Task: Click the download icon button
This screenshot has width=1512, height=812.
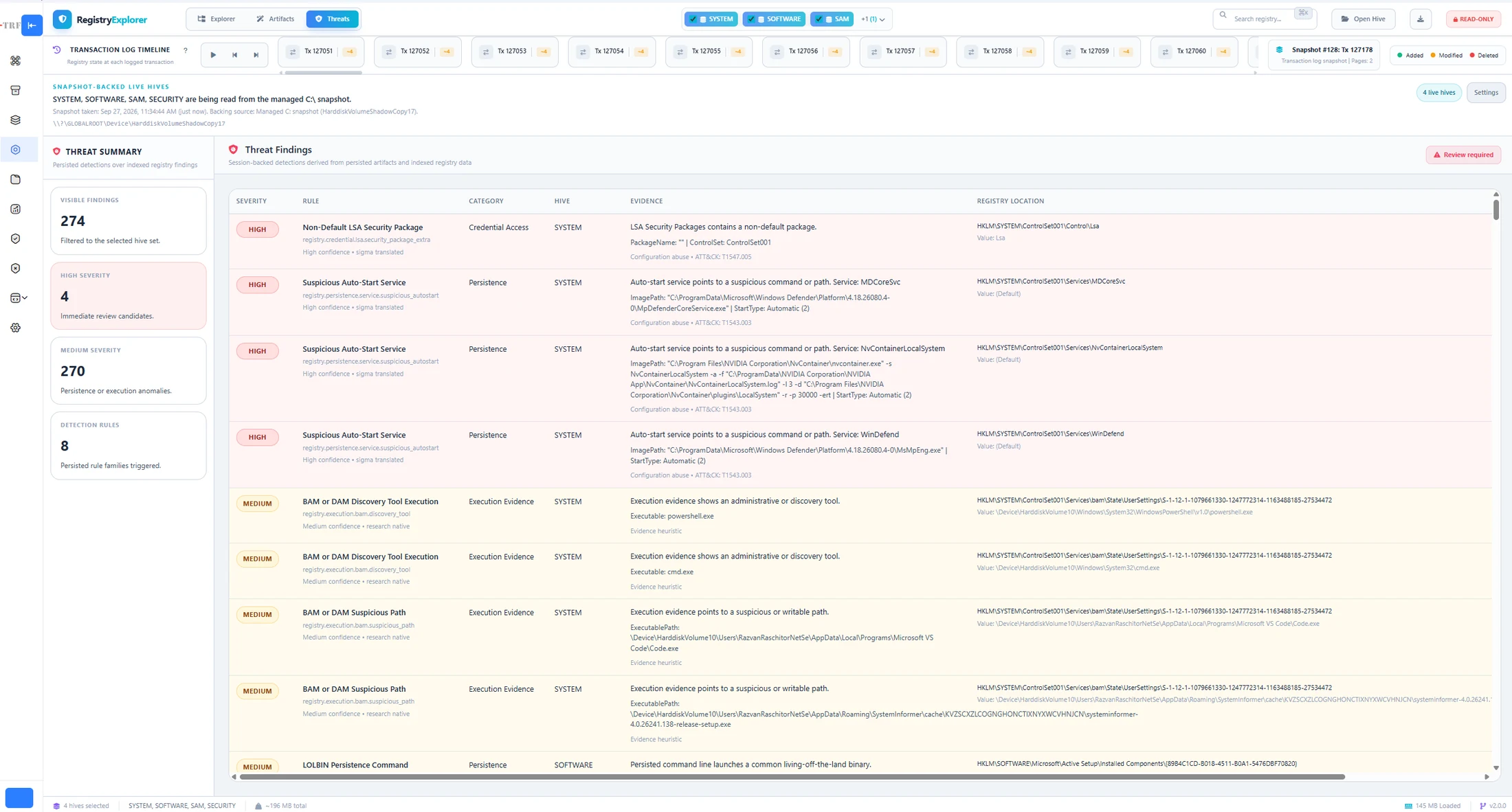Action: [x=1420, y=19]
